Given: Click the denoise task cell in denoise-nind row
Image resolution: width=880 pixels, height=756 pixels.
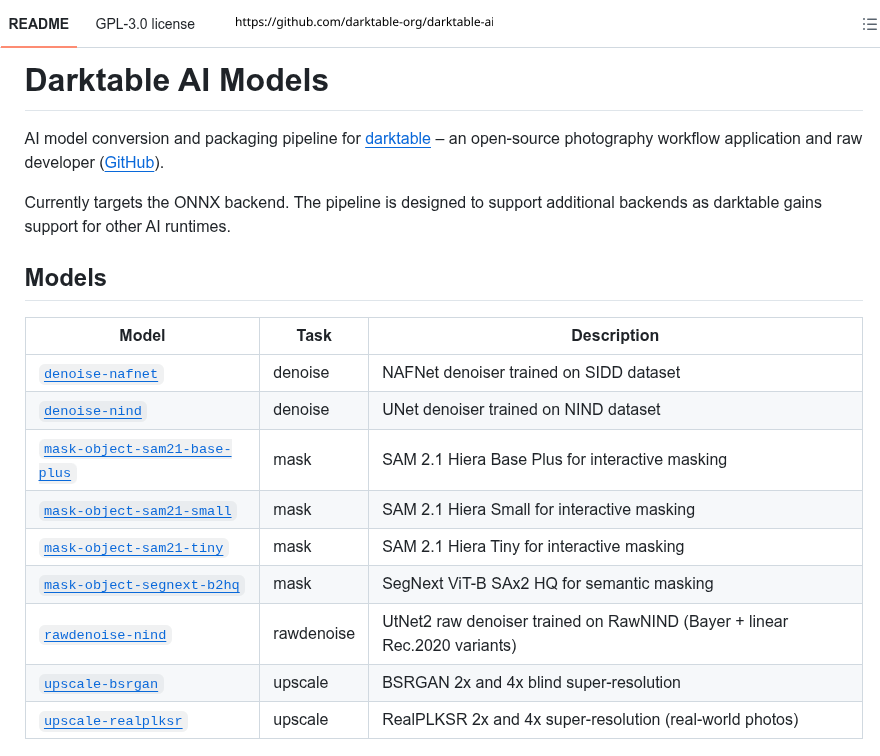Looking at the screenshot, I should [x=314, y=410].
